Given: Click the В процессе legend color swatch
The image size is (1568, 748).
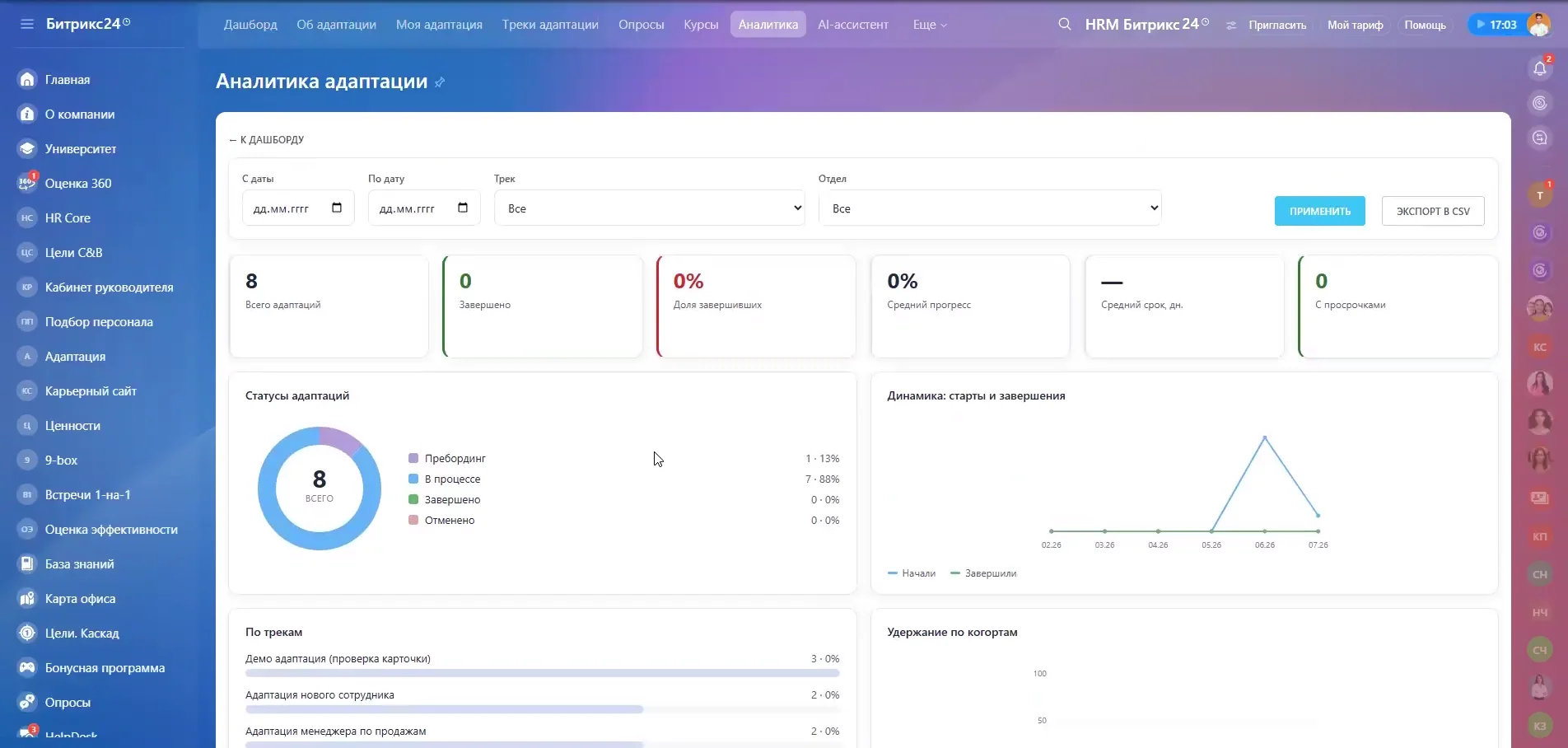Looking at the screenshot, I should tap(413, 479).
